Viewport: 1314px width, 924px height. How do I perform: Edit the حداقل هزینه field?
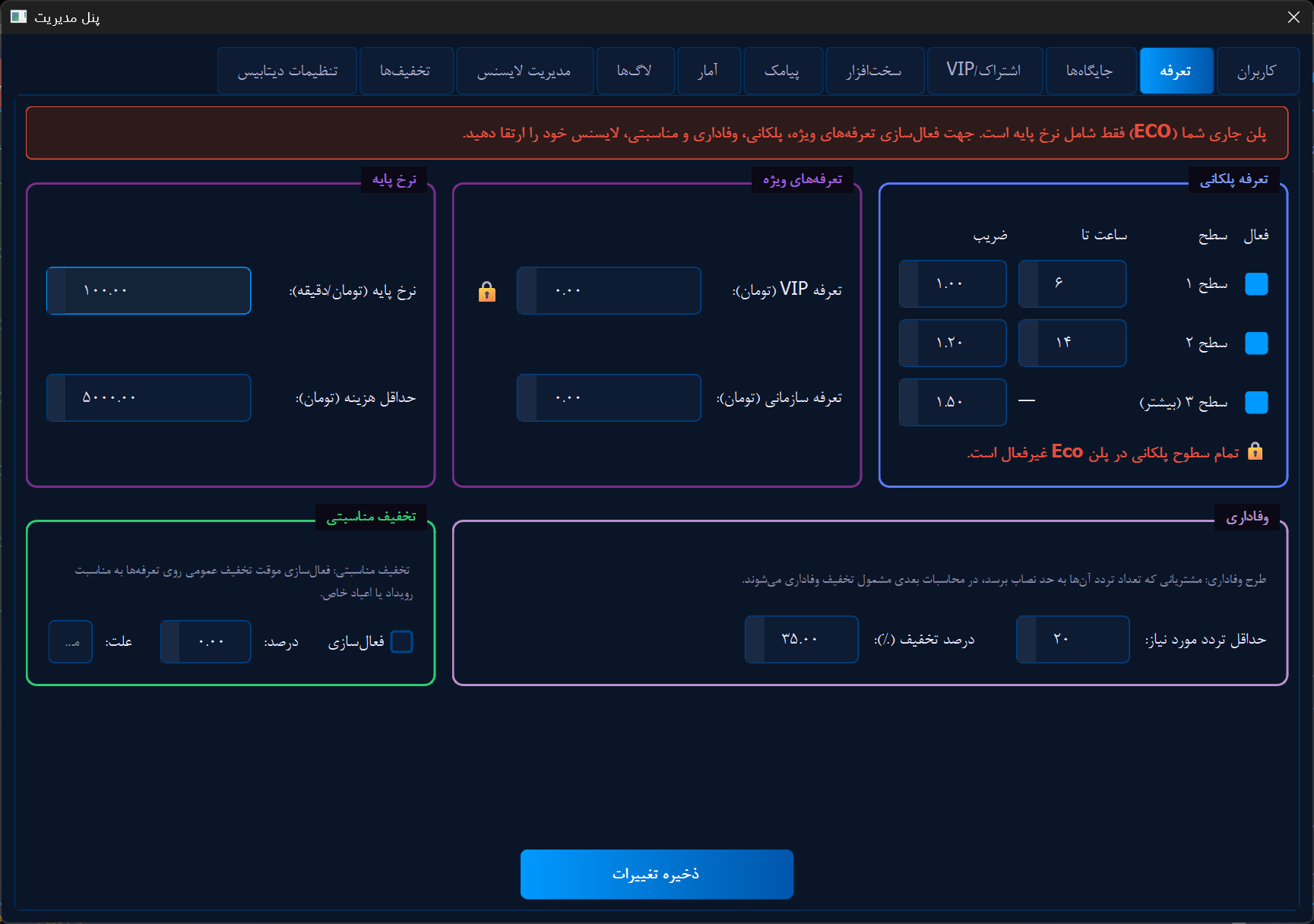click(x=148, y=398)
